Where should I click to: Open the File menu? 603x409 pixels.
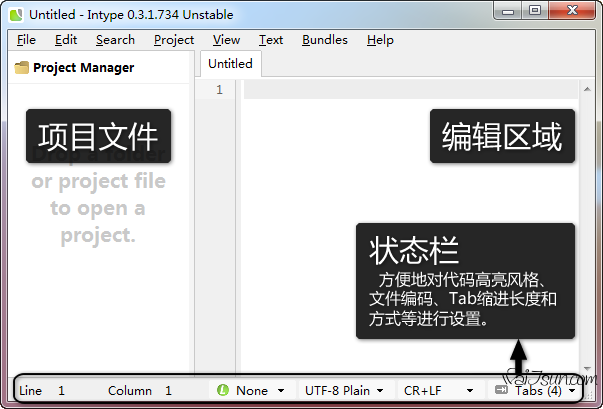(26, 40)
